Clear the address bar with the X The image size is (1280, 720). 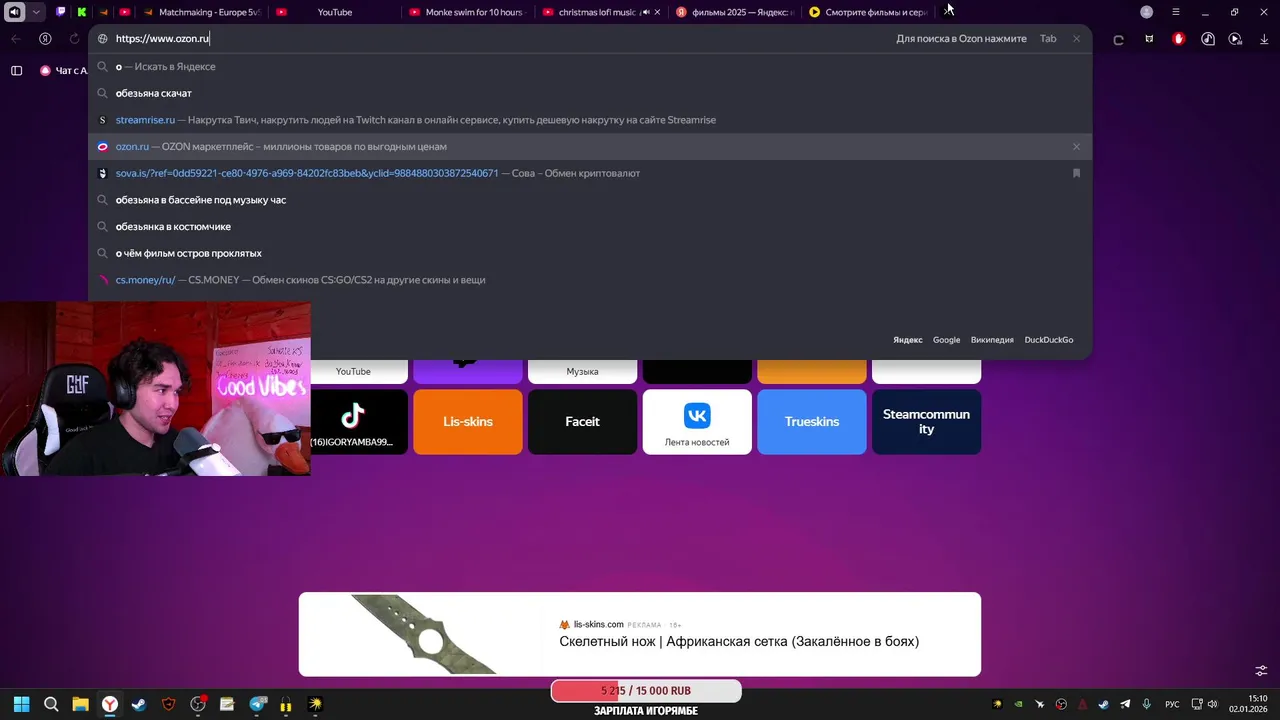(1076, 39)
